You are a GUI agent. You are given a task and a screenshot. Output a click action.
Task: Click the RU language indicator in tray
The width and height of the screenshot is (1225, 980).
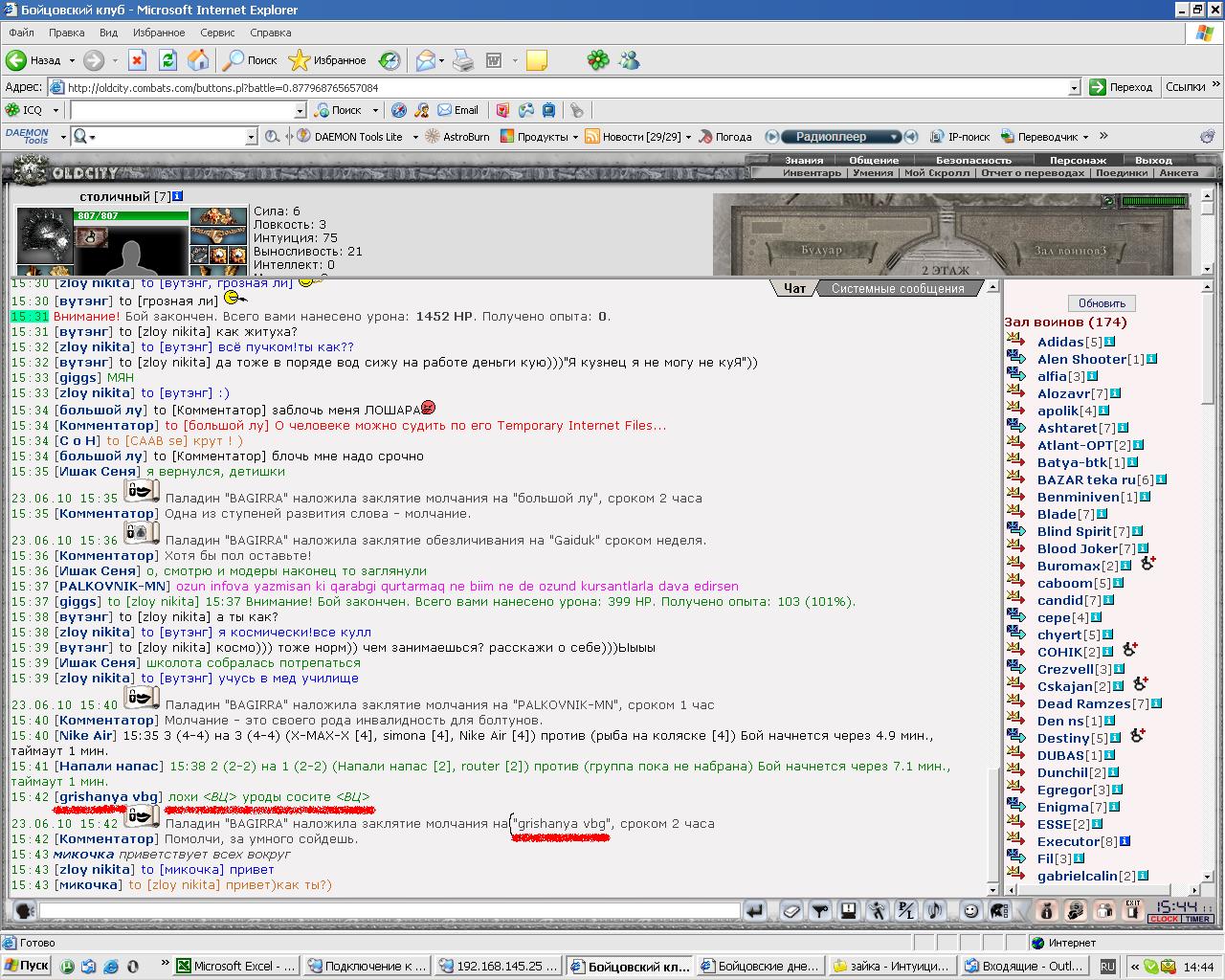[x=1107, y=967]
